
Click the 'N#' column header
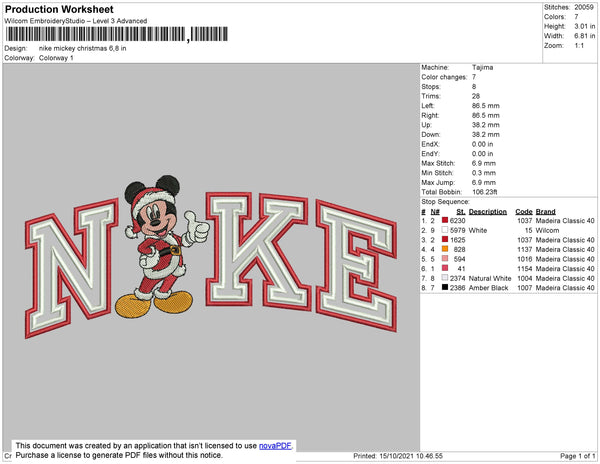[x=435, y=212]
